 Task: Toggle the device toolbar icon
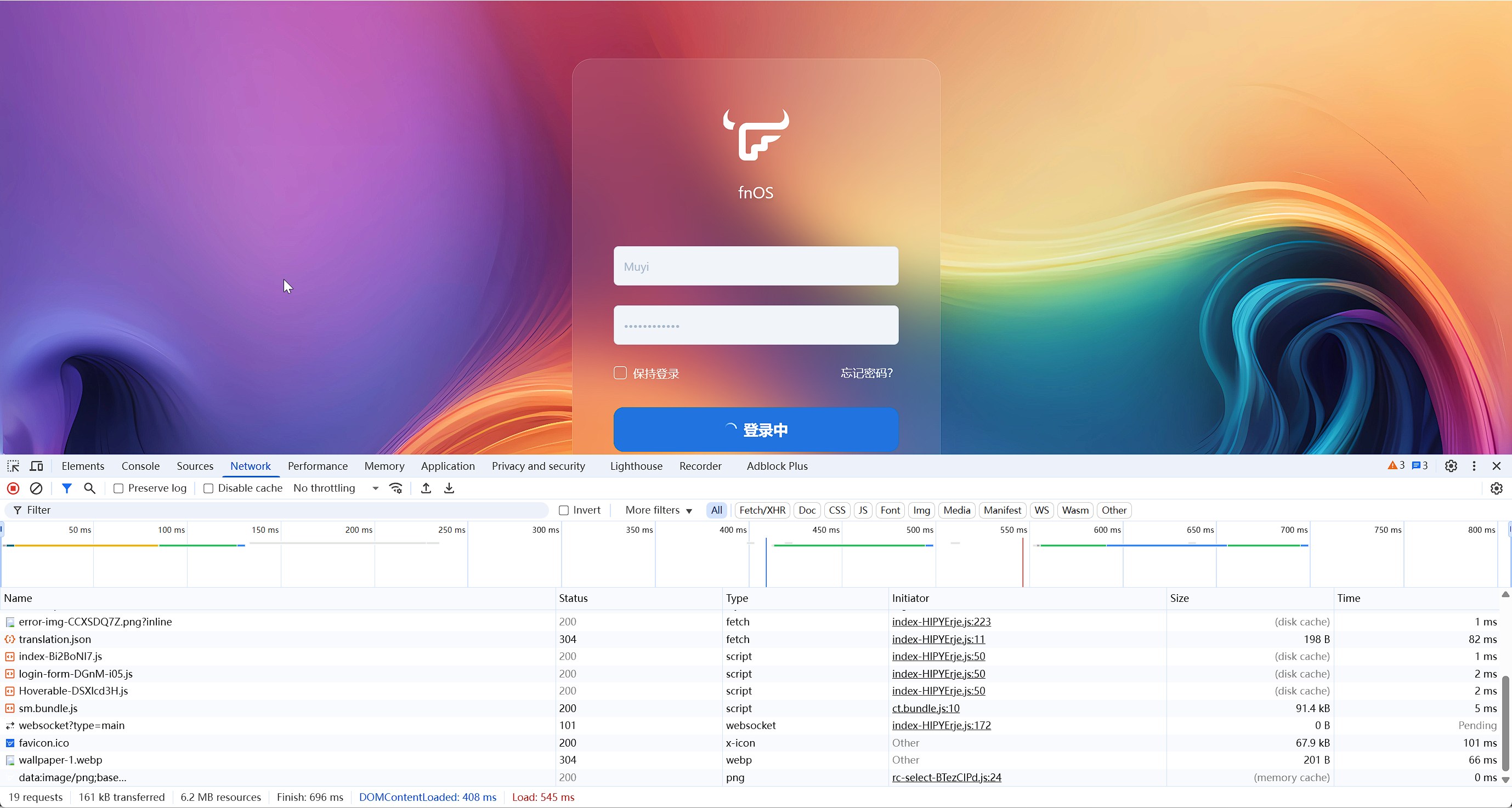[x=36, y=466]
